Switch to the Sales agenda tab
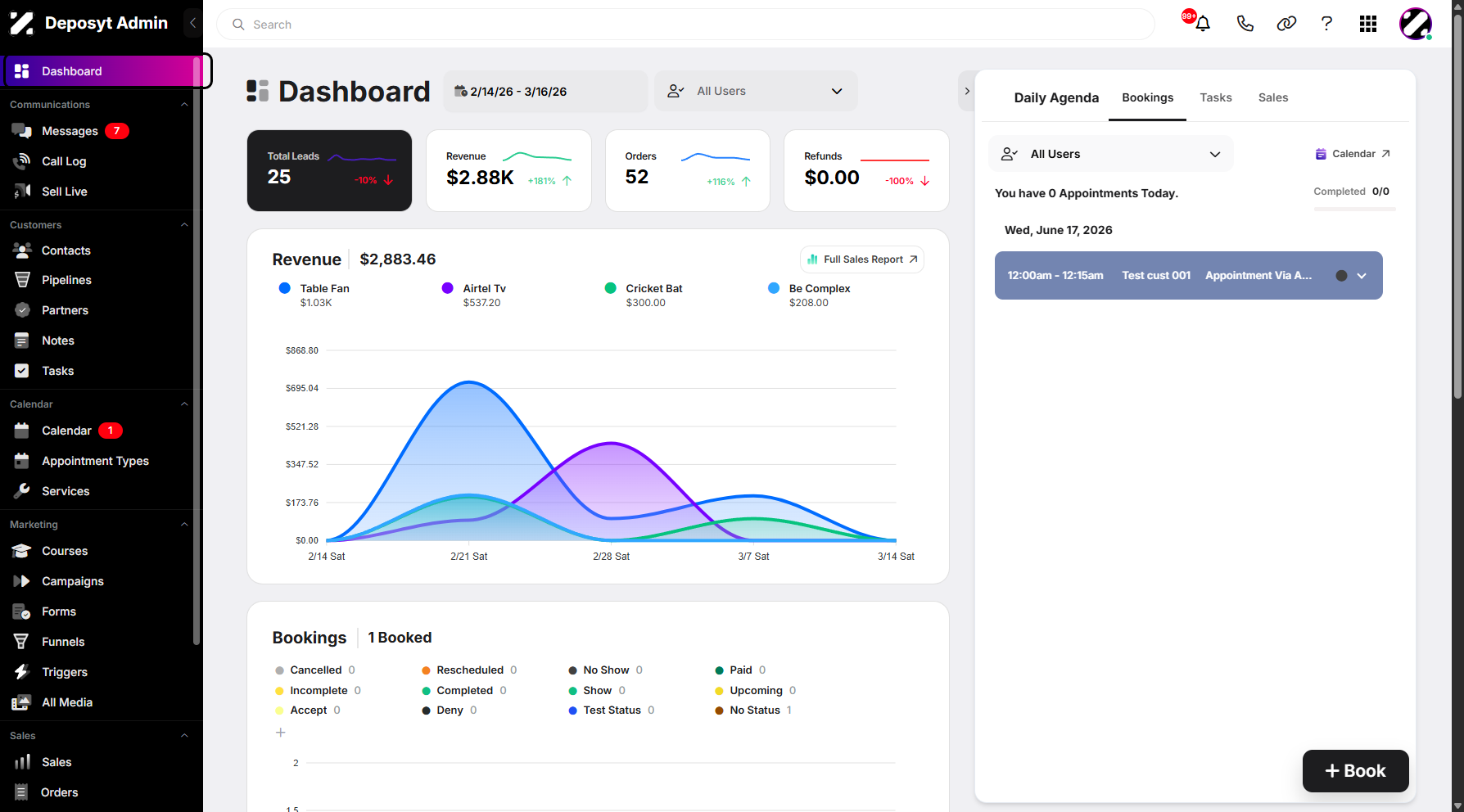 point(1273,97)
